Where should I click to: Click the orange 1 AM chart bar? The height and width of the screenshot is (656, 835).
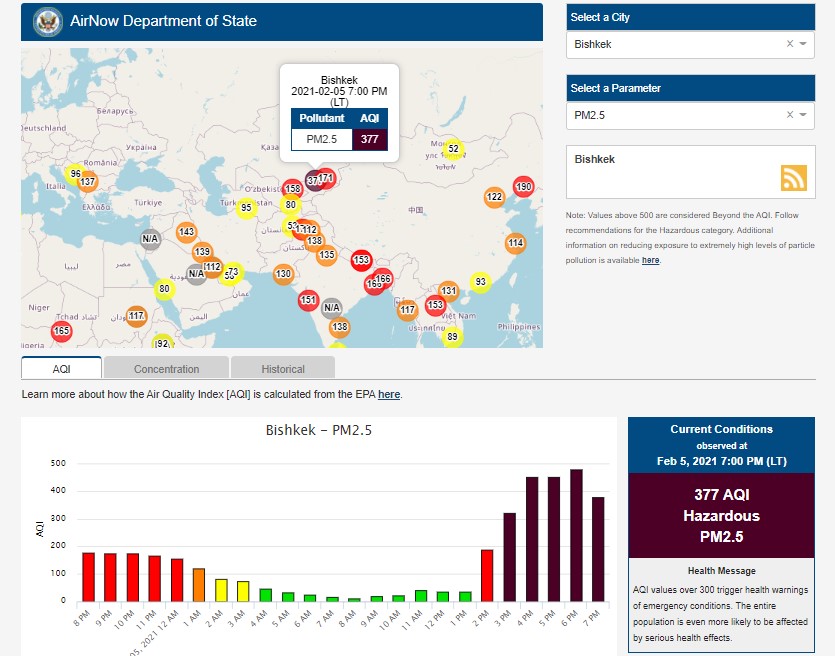[x=199, y=584]
